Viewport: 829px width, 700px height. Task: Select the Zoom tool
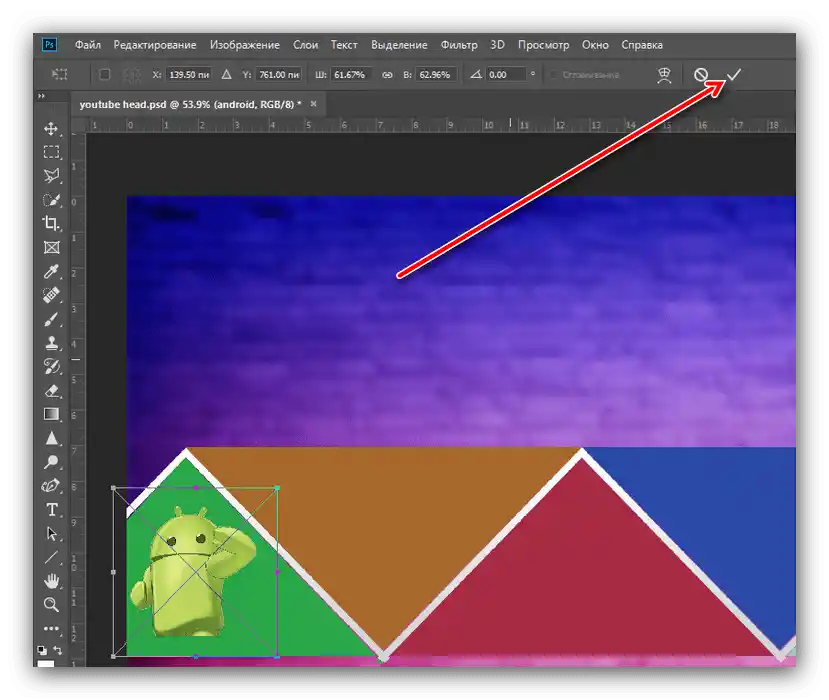pos(51,604)
